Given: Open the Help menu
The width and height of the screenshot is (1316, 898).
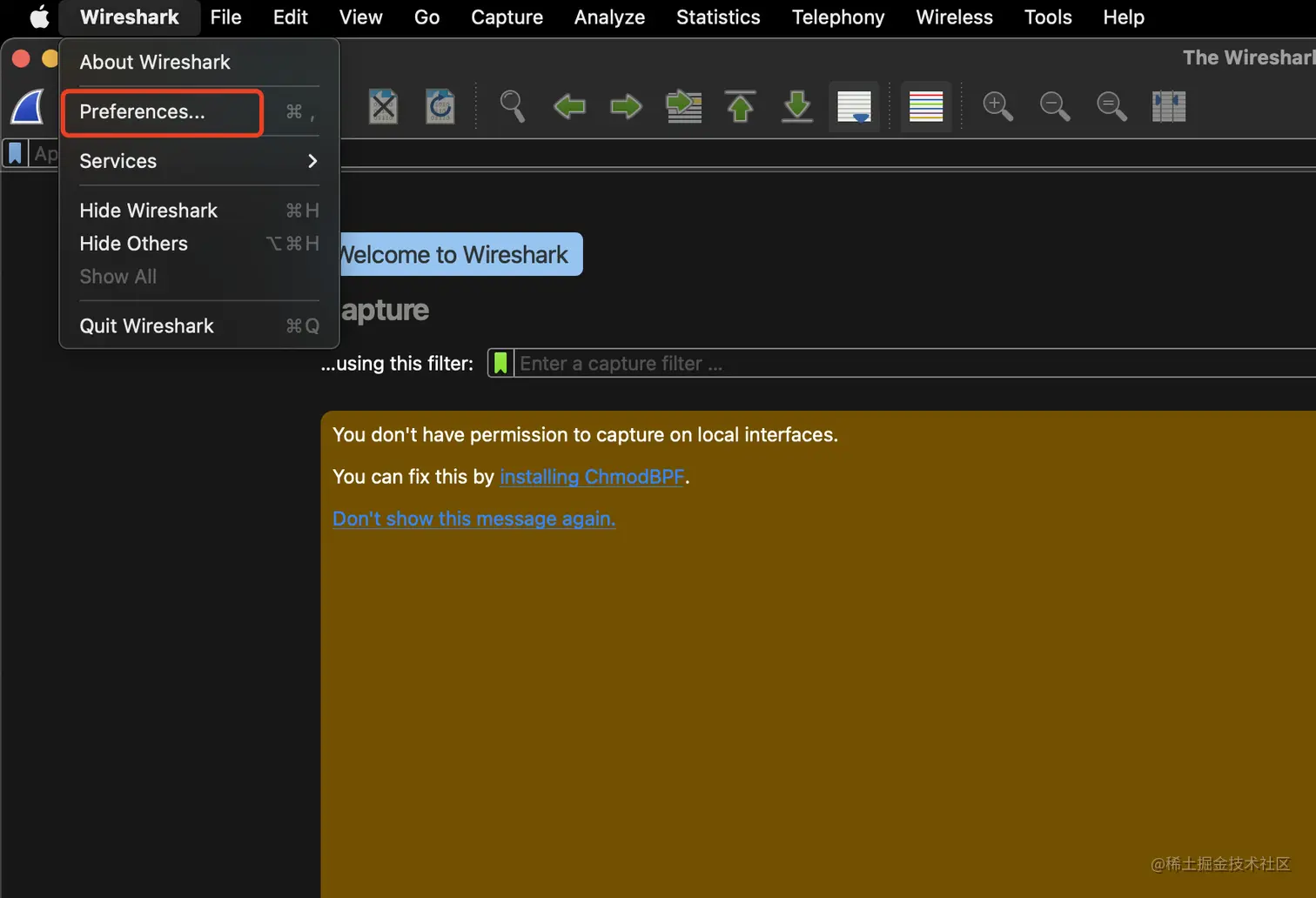Looking at the screenshot, I should click(1124, 17).
